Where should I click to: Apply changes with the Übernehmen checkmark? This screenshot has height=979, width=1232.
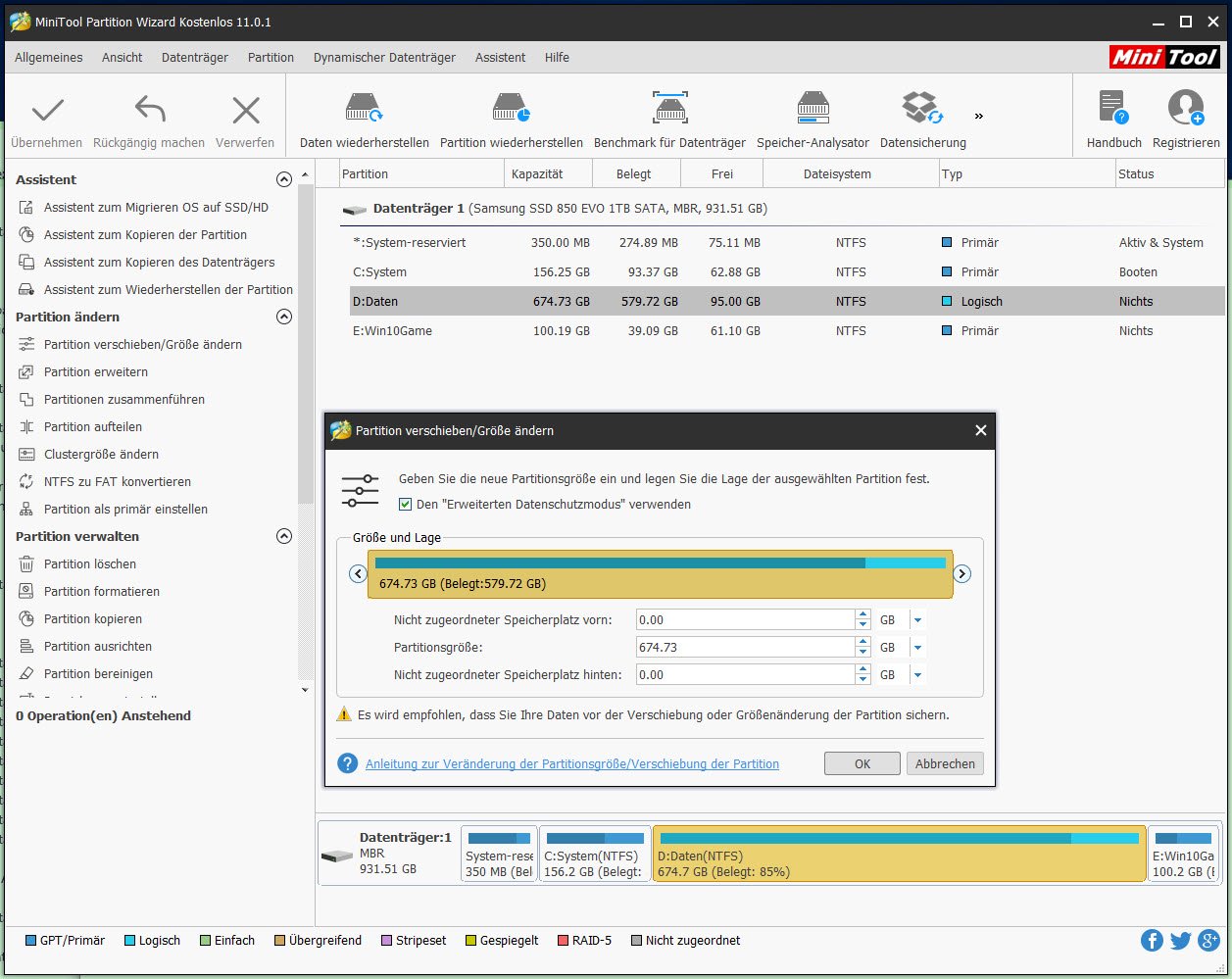point(46,116)
